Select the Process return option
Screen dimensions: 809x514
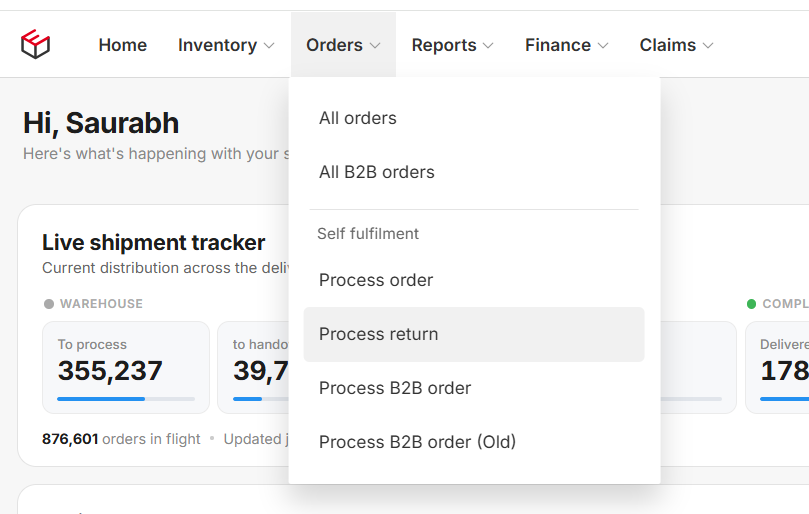click(474, 334)
